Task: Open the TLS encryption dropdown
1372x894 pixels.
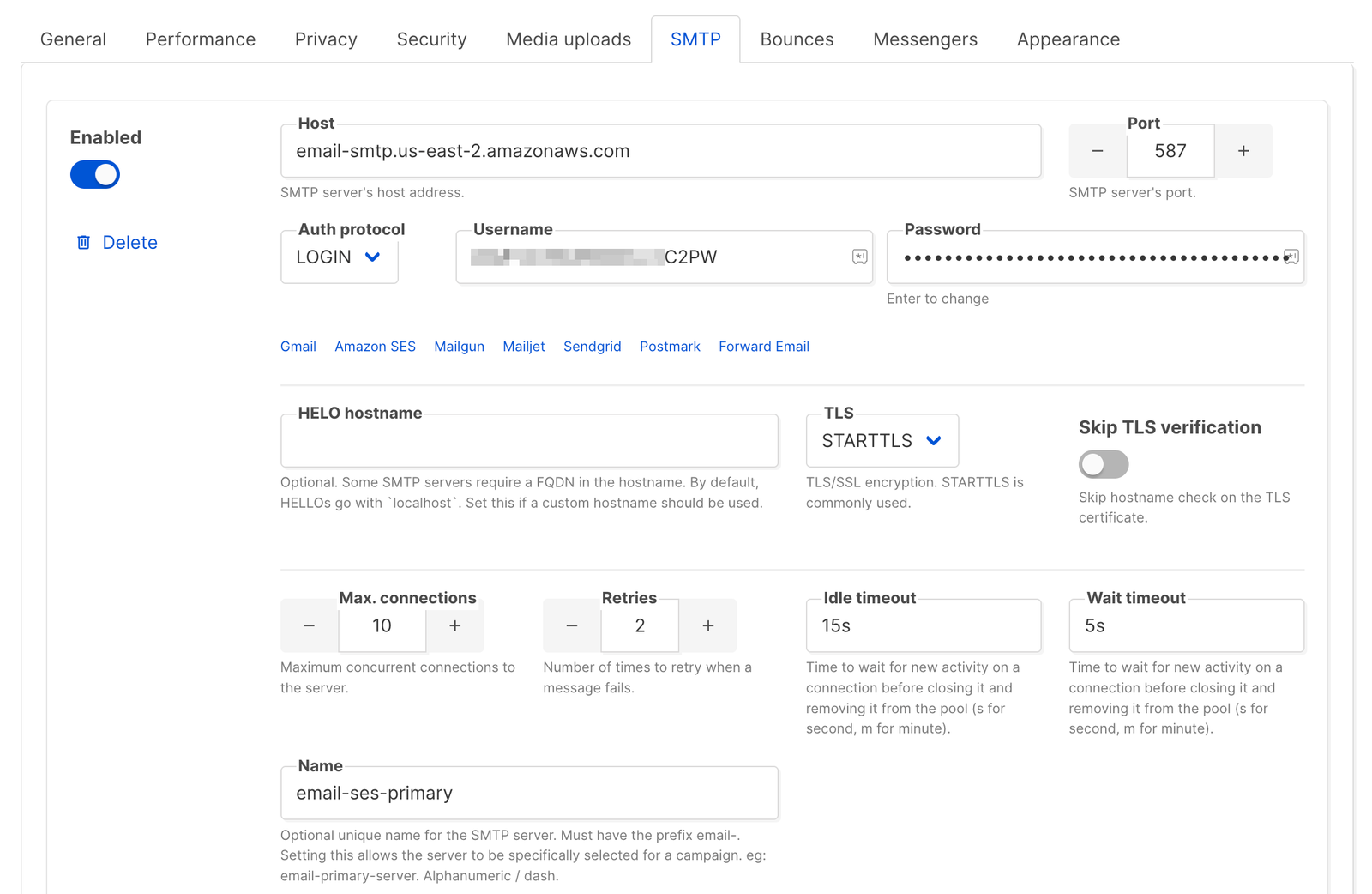Action: coord(882,440)
